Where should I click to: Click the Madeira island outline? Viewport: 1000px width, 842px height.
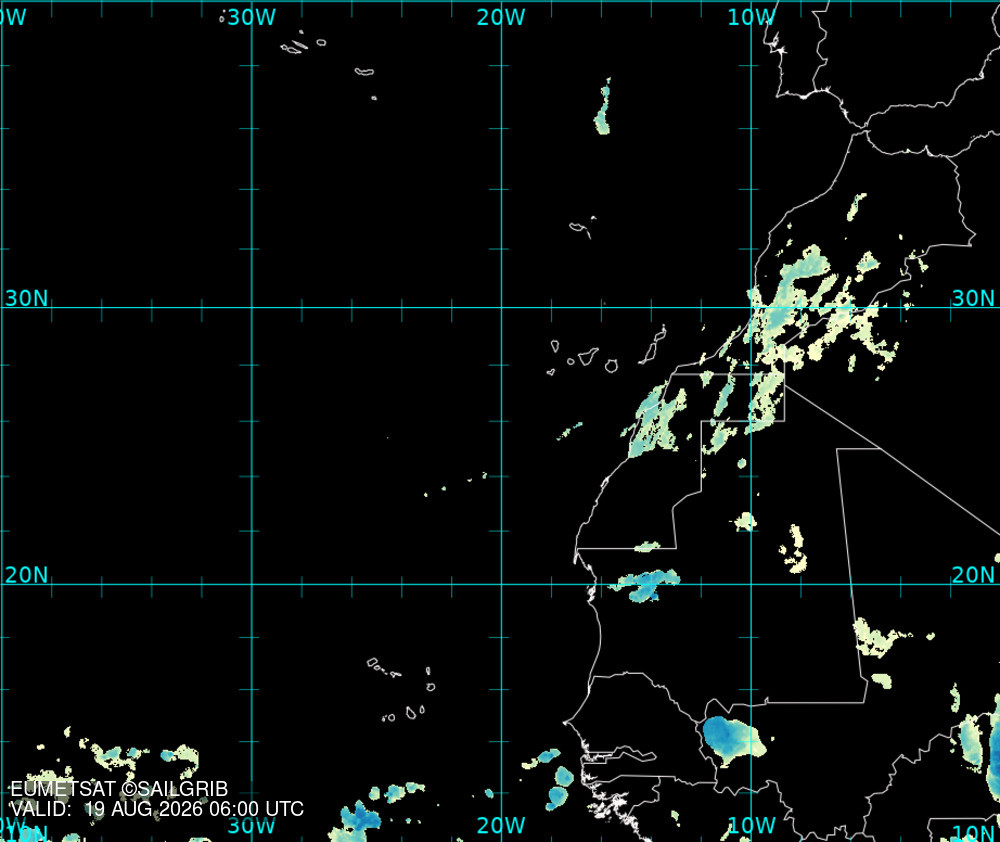point(582,227)
